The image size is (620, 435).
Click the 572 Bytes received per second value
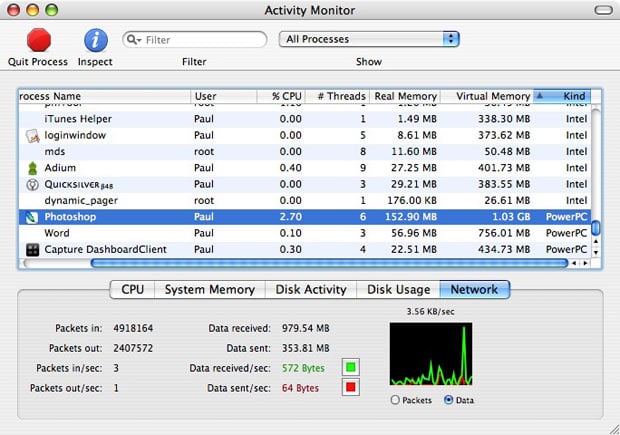tap(303, 368)
